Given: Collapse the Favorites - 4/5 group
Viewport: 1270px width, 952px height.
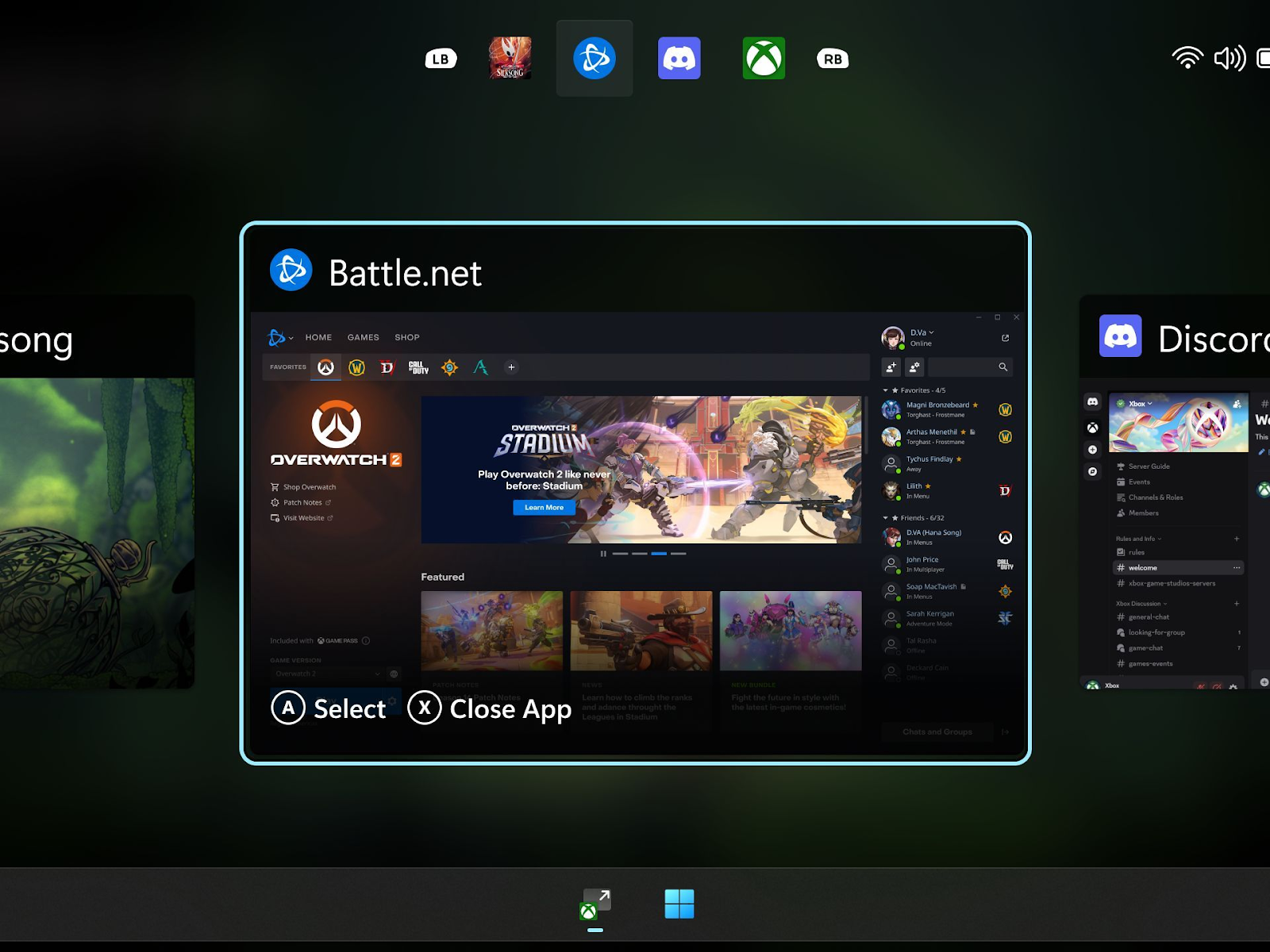Looking at the screenshot, I should point(914,390).
